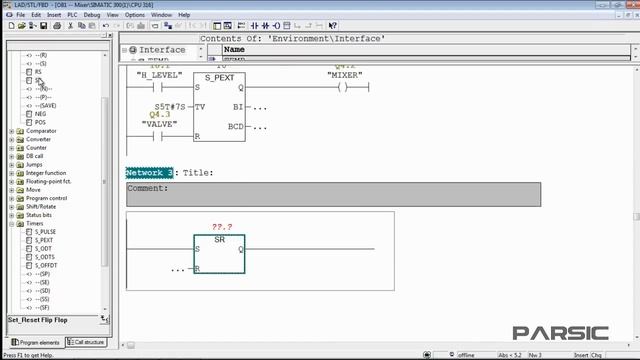Switch to the Program elements tab
Viewport: 640px width, 360px height.
pos(36,342)
